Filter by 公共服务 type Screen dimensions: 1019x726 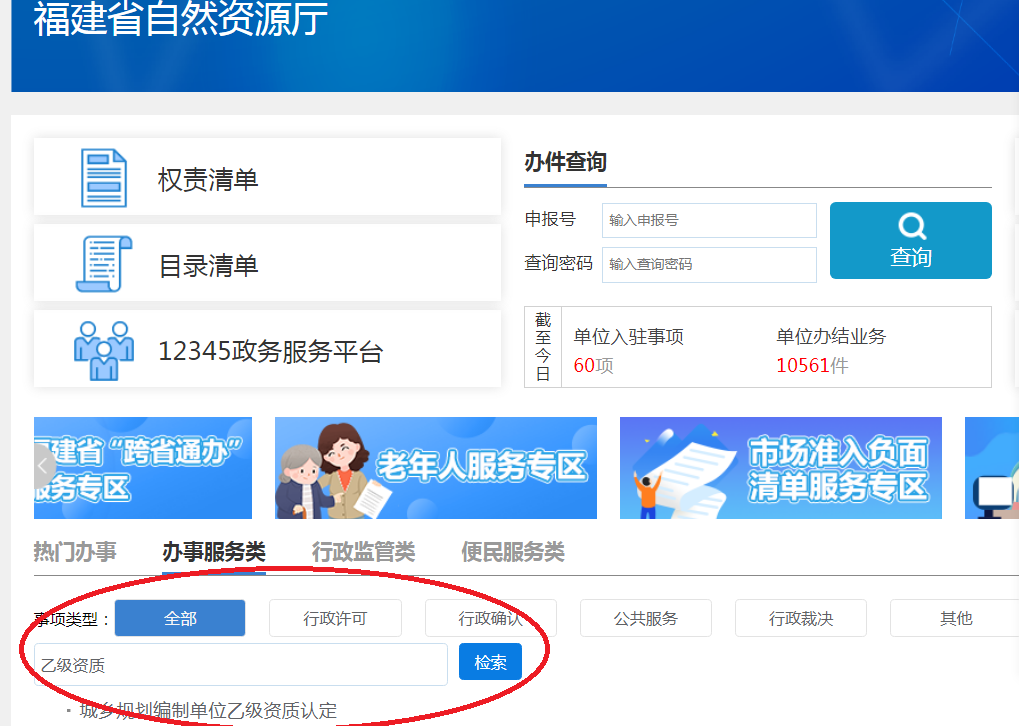[x=645, y=618]
